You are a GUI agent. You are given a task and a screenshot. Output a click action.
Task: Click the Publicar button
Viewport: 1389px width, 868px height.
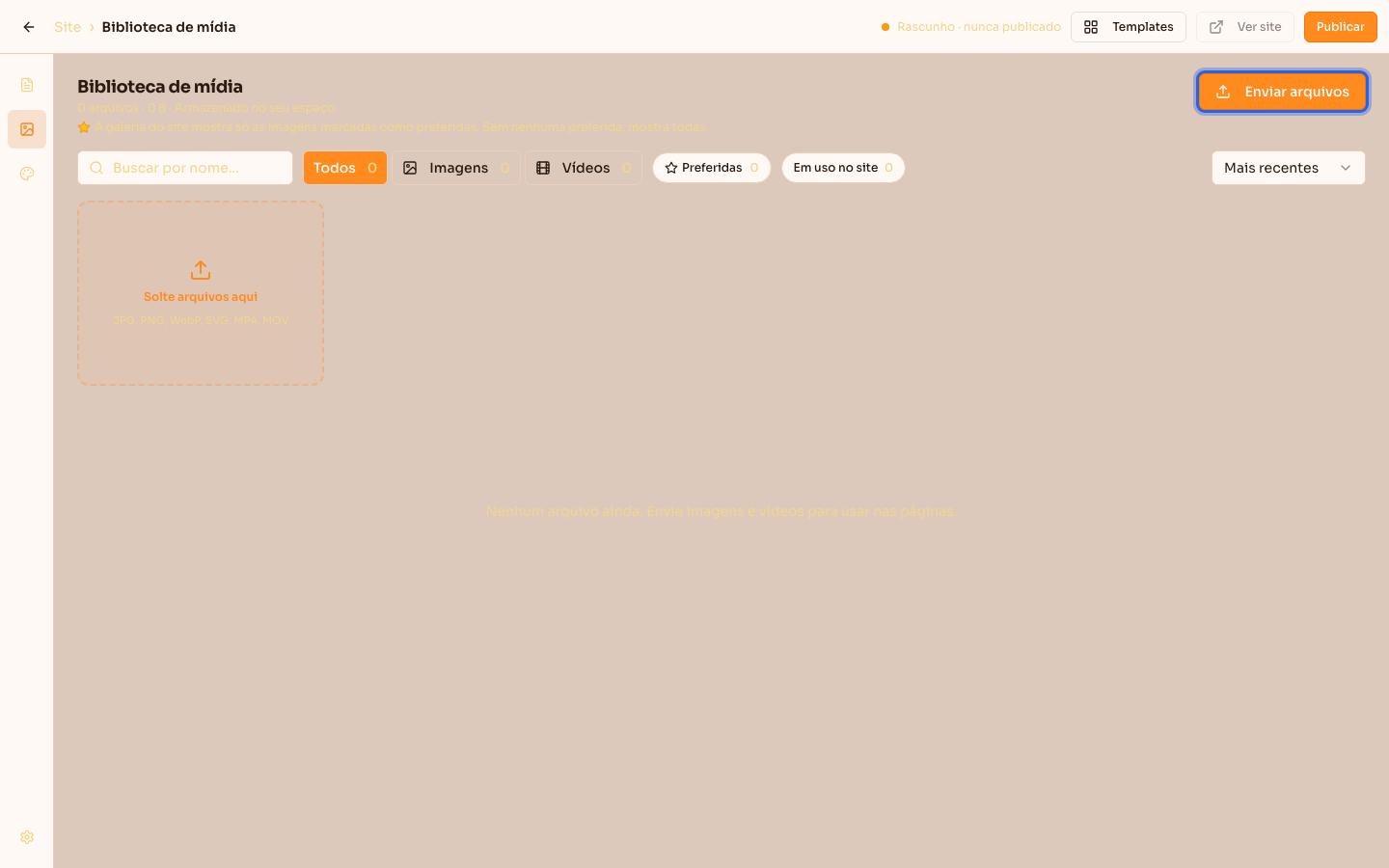coord(1341,27)
